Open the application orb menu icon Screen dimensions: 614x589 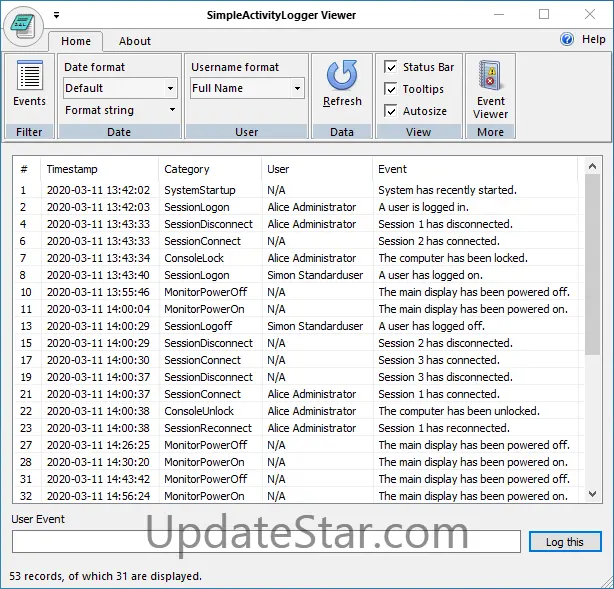(x=23, y=27)
